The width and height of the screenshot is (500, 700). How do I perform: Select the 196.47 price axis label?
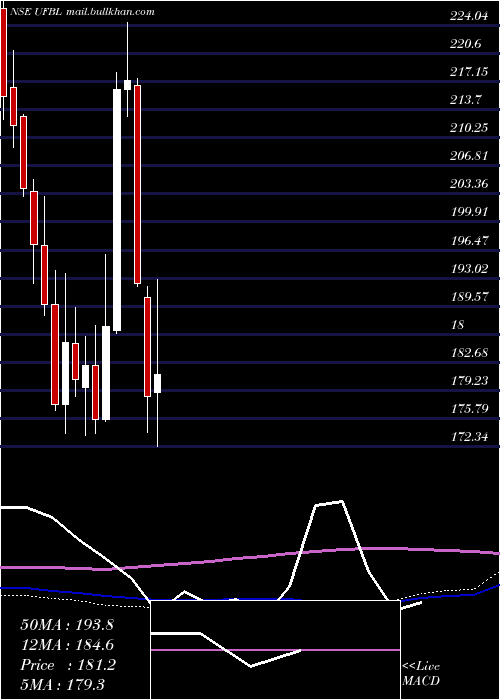[469, 241]
